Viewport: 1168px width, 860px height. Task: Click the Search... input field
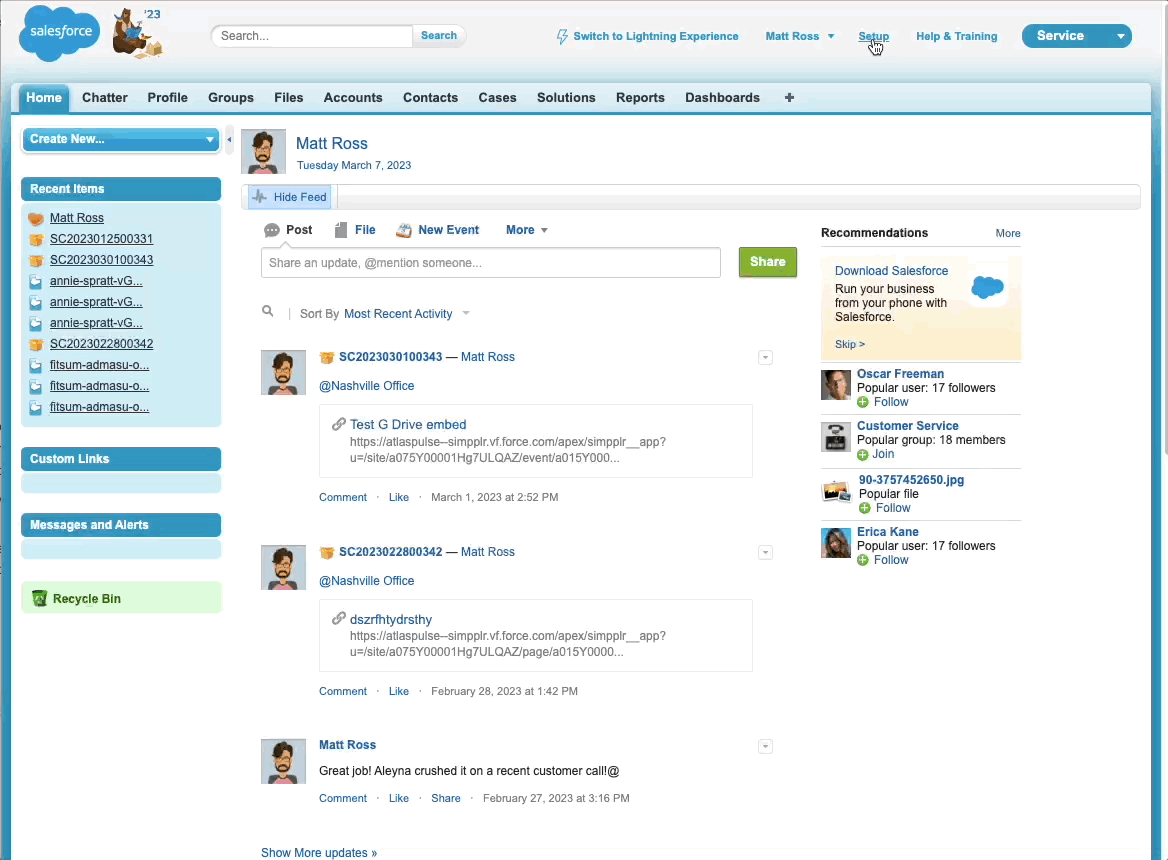pos(312,36)
